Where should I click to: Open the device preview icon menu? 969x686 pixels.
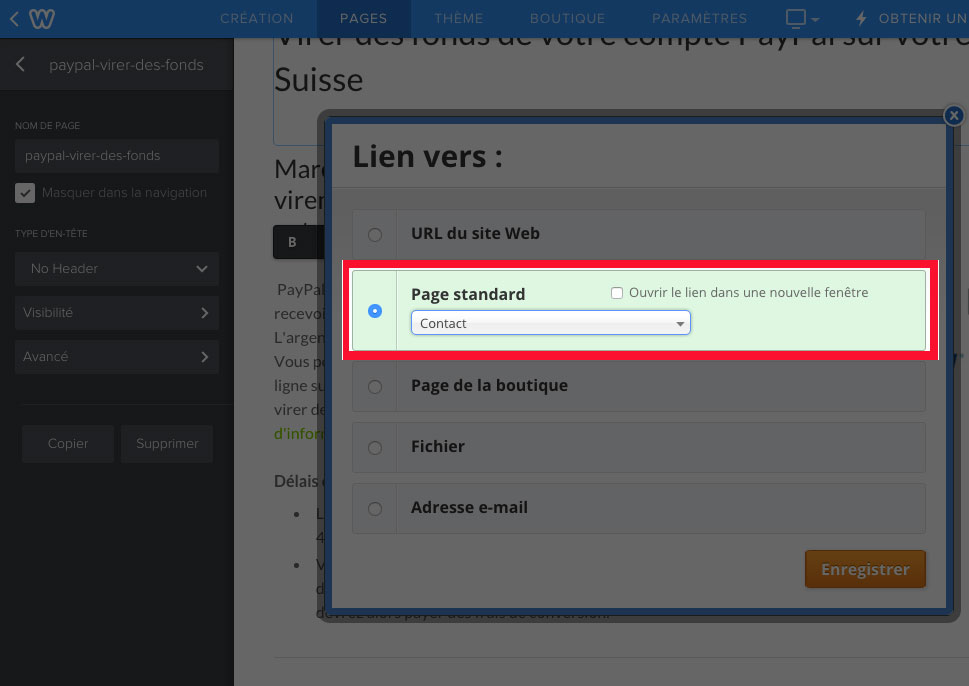point(802,19)
